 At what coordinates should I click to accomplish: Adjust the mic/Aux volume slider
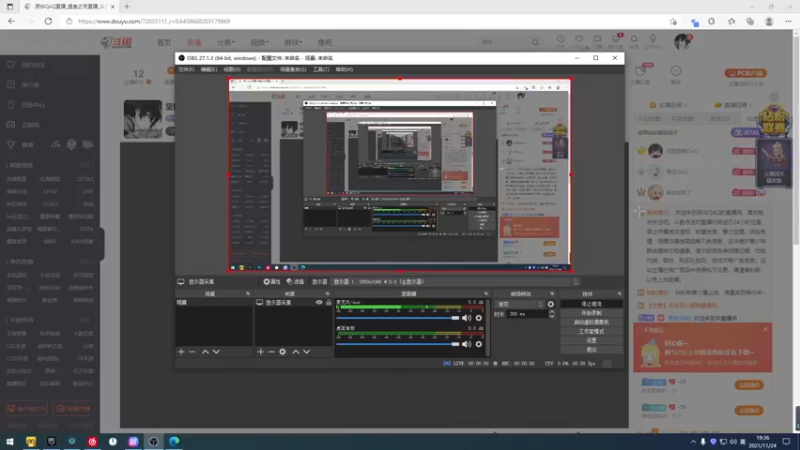tap(398, 318)
